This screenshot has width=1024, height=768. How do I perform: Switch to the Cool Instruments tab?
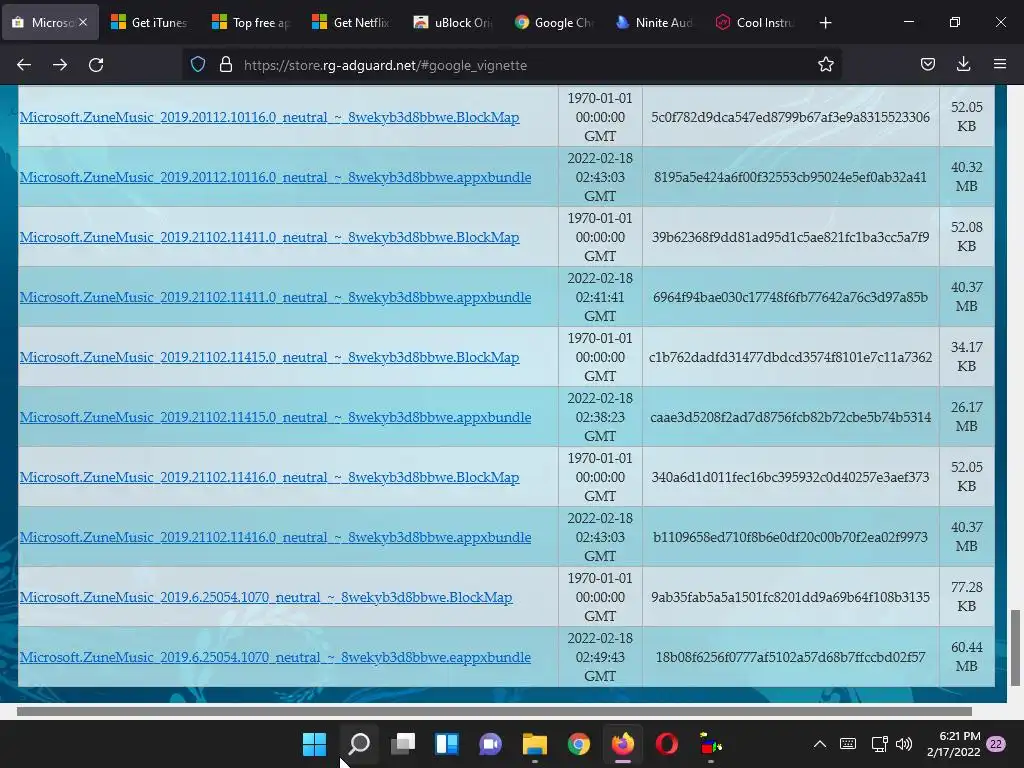point(755,23)
